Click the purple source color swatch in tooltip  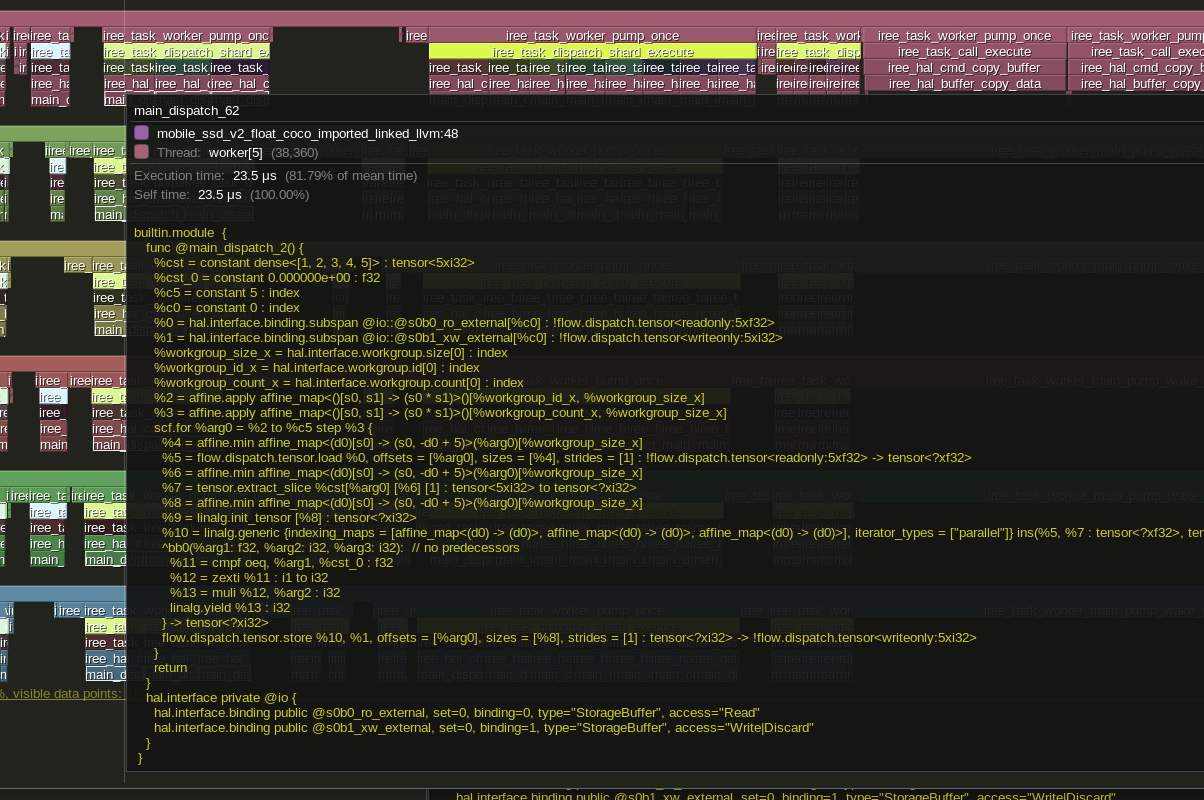pos(142,133)
